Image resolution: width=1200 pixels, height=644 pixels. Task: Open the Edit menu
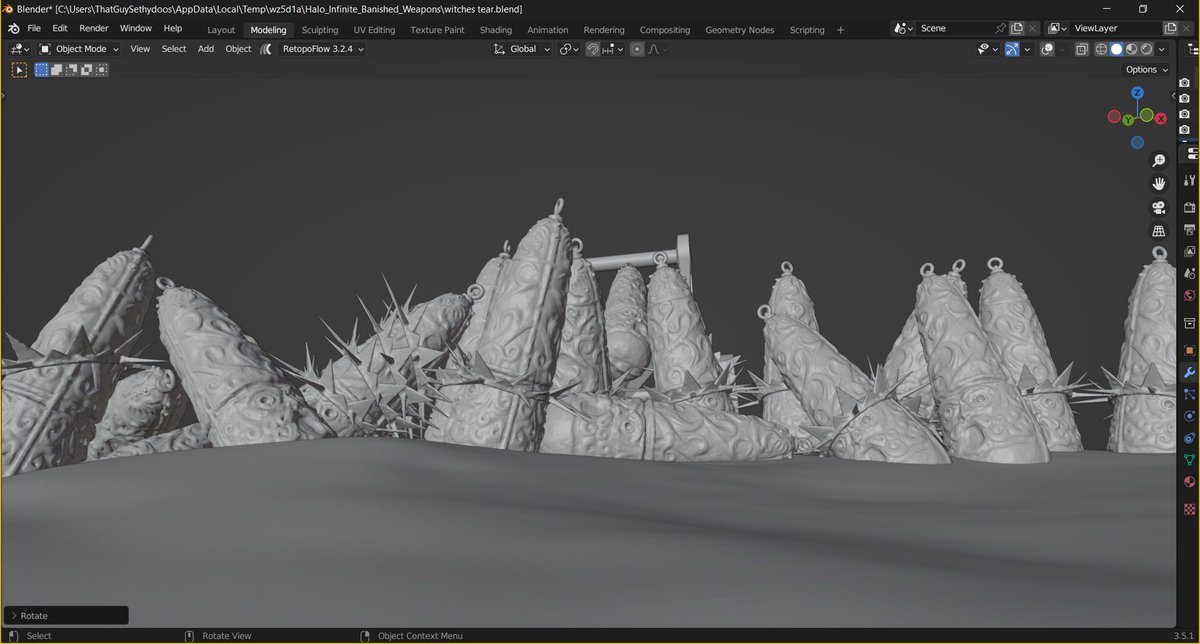point(60,29)
